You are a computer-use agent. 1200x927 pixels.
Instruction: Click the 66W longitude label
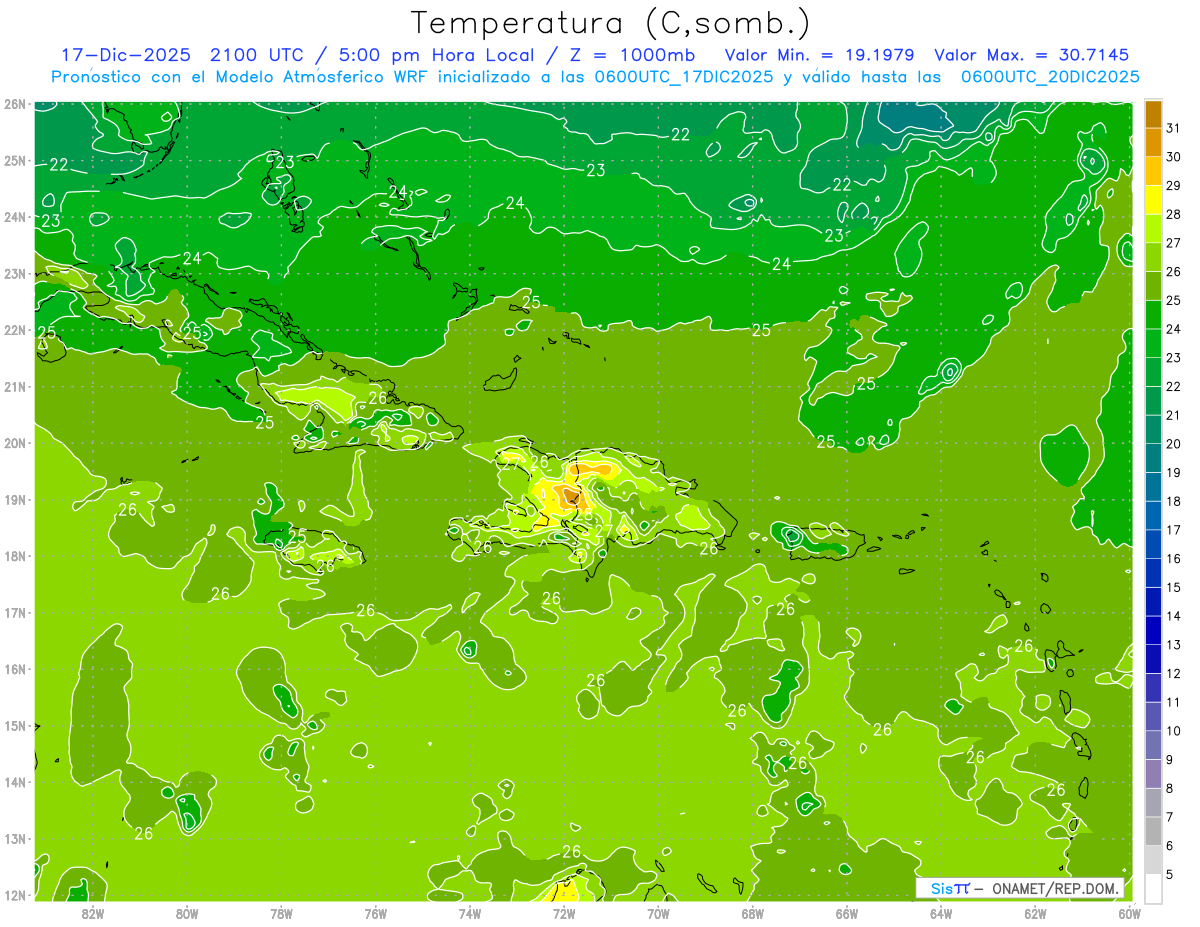tap(847, 913)
